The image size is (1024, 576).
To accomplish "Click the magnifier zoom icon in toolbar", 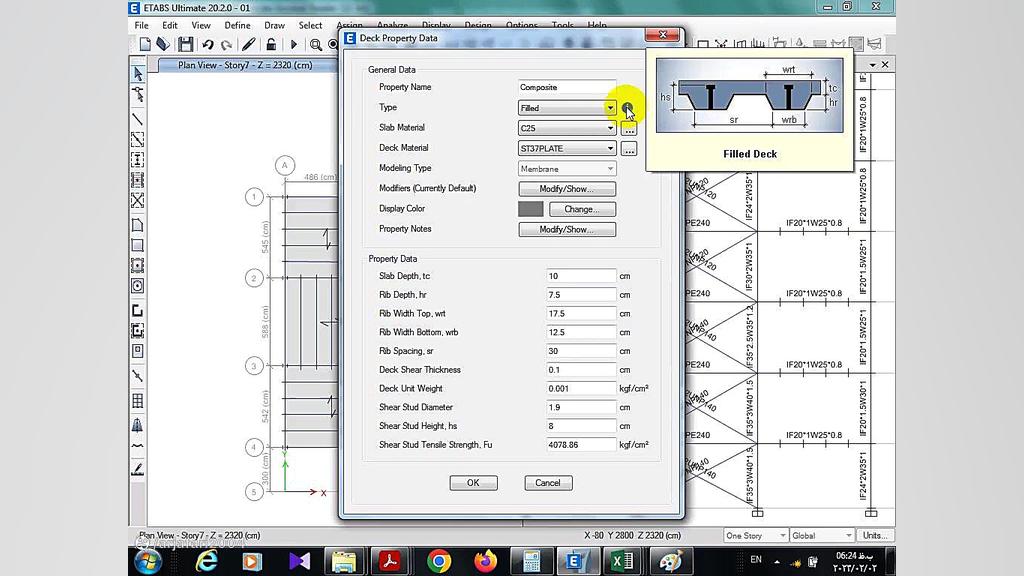I will (315, 44).
